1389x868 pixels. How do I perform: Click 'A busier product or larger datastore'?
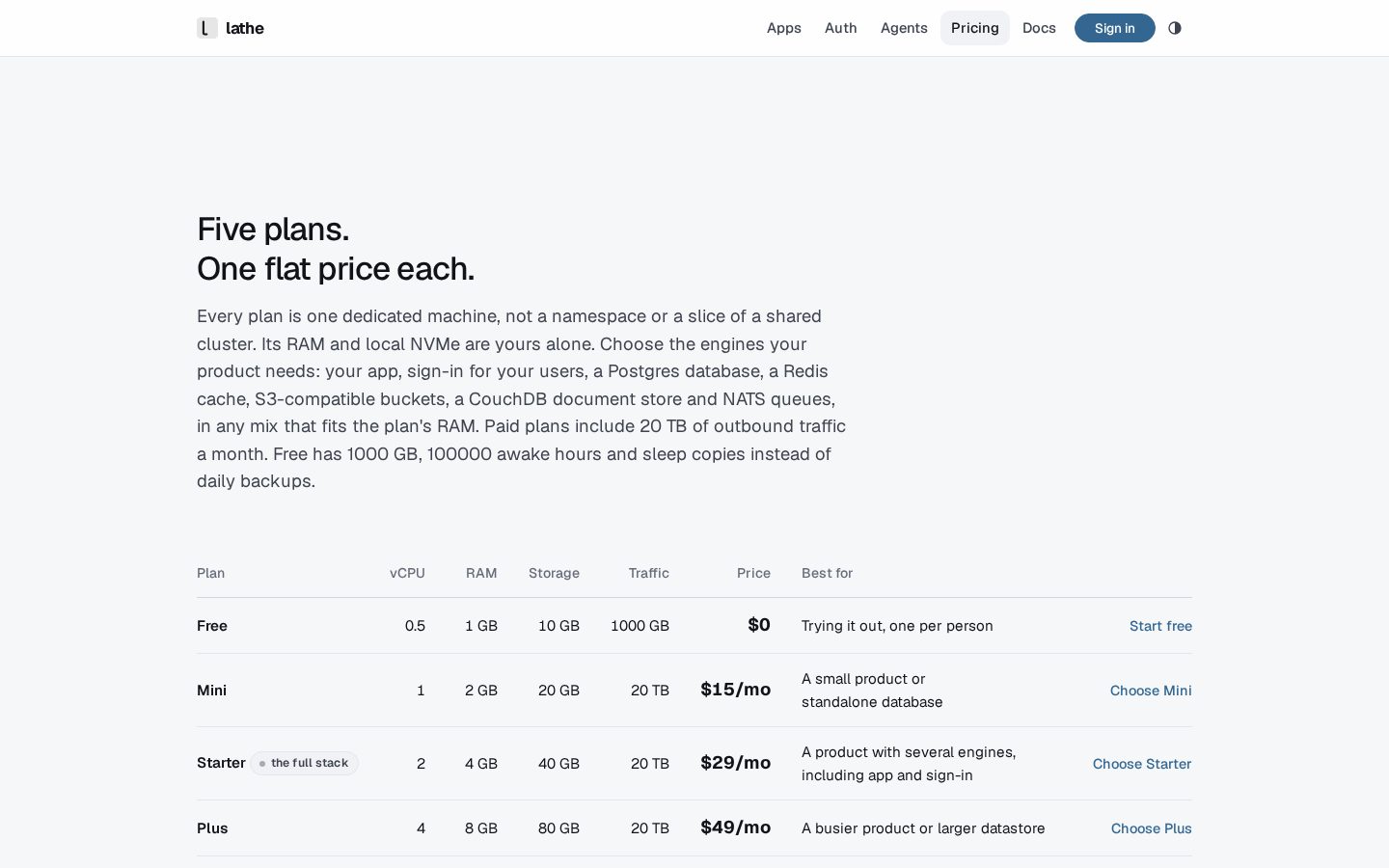923,828
